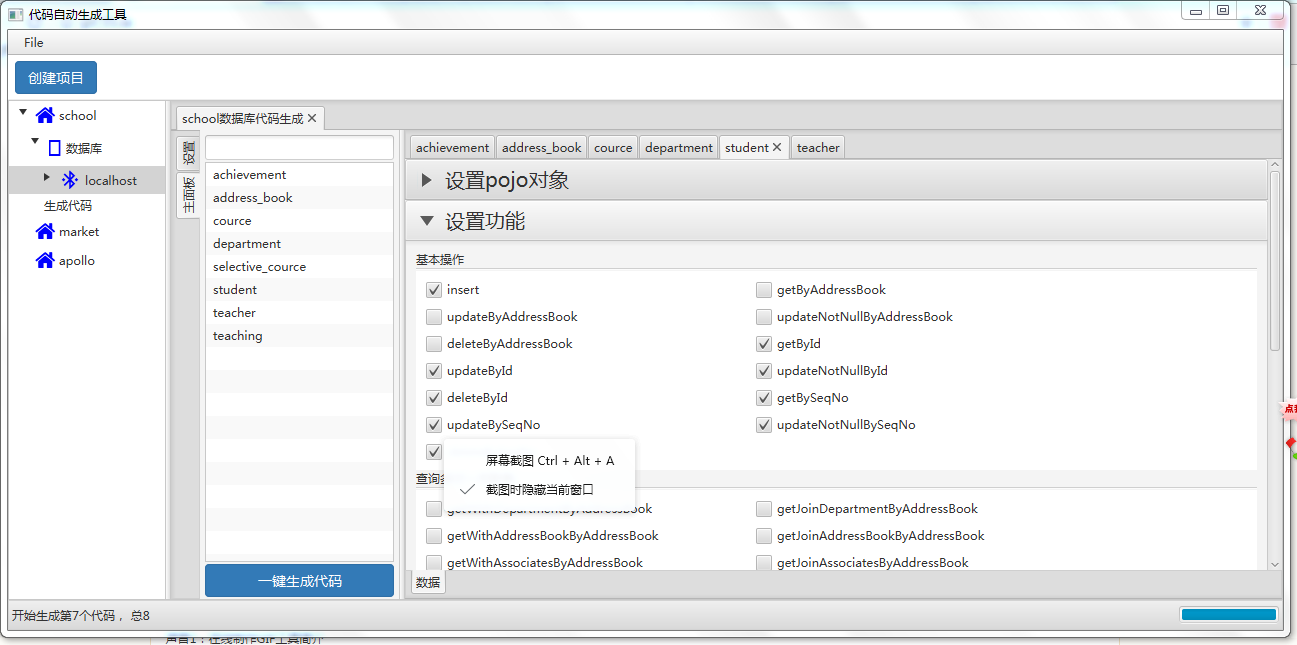Check deleteByAddressBook option
Viewport: 1297px width, 645px height.
pos(434,344)
